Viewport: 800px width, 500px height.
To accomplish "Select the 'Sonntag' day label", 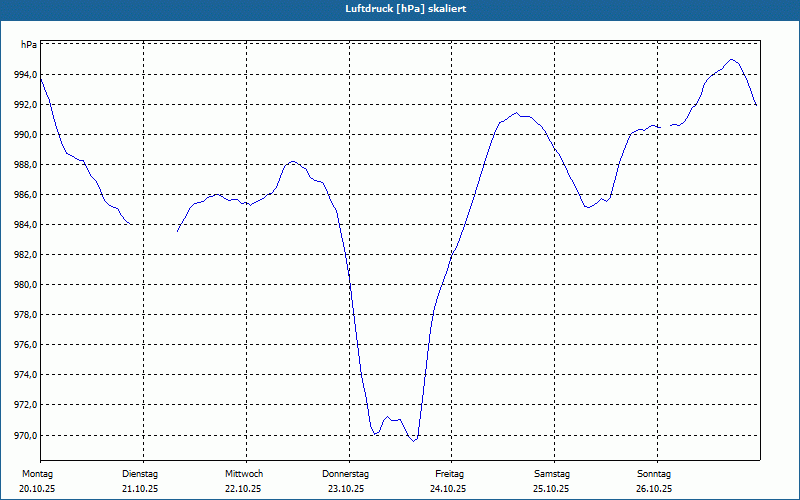I will point(654,474).
